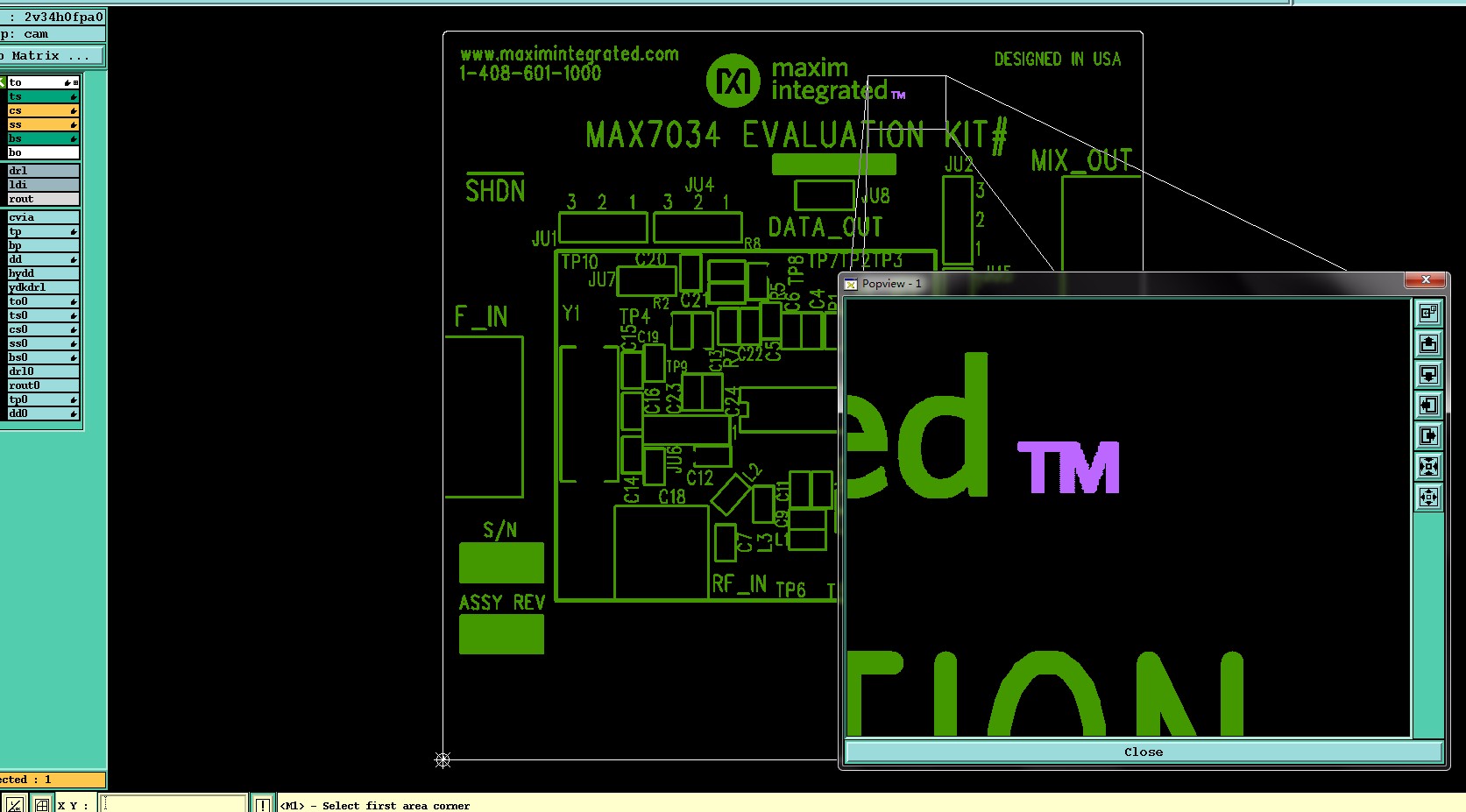
Task: Pan Popview left with the left-arrow icon
Action: coord(1428,405)
